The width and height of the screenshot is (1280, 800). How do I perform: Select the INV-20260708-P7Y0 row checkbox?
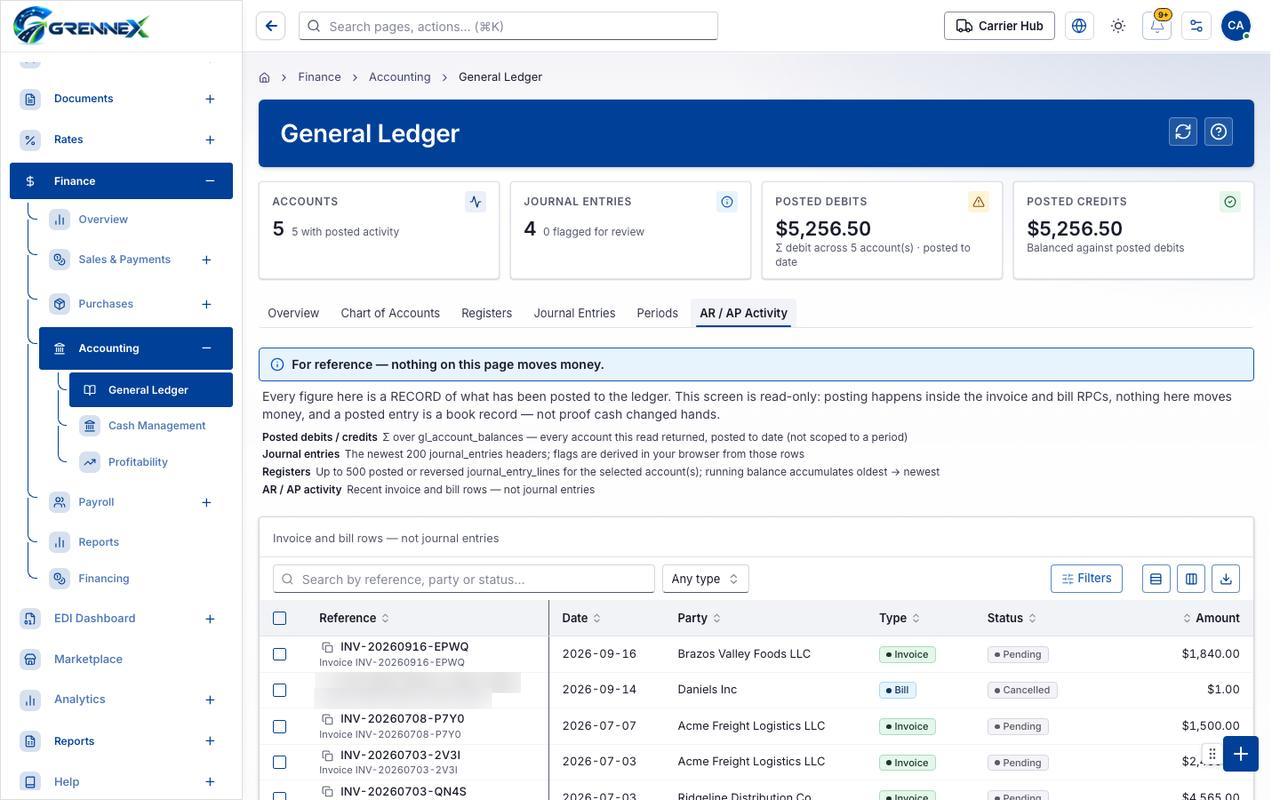280,726
